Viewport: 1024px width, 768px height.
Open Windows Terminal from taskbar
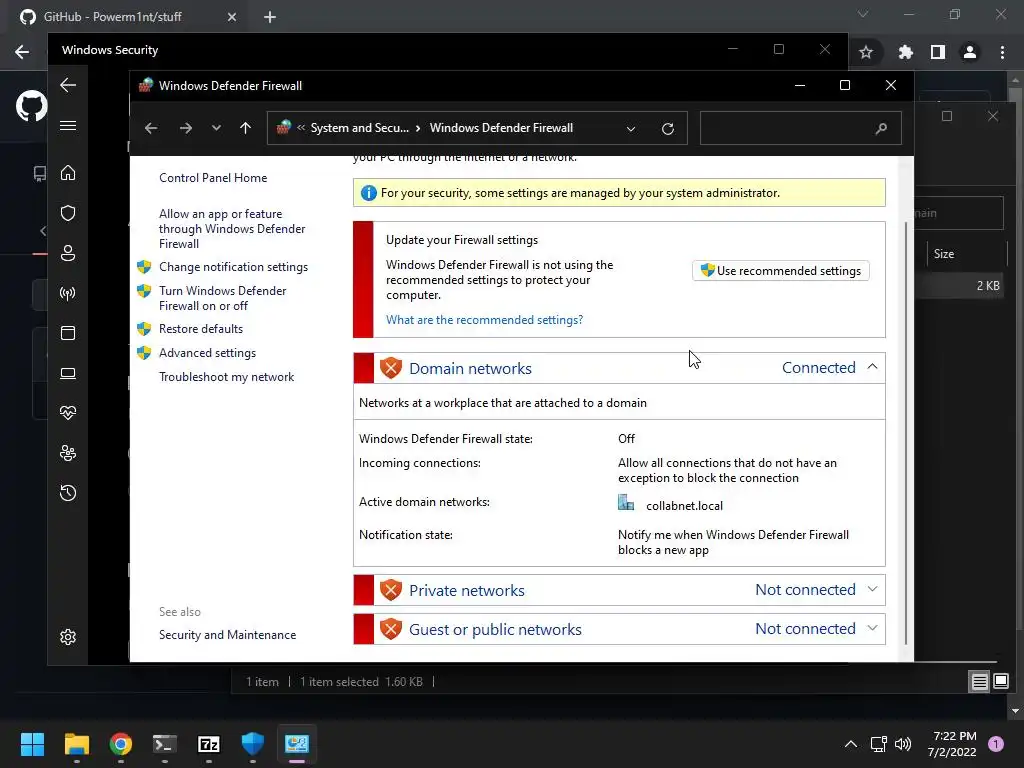pos(165,744)
